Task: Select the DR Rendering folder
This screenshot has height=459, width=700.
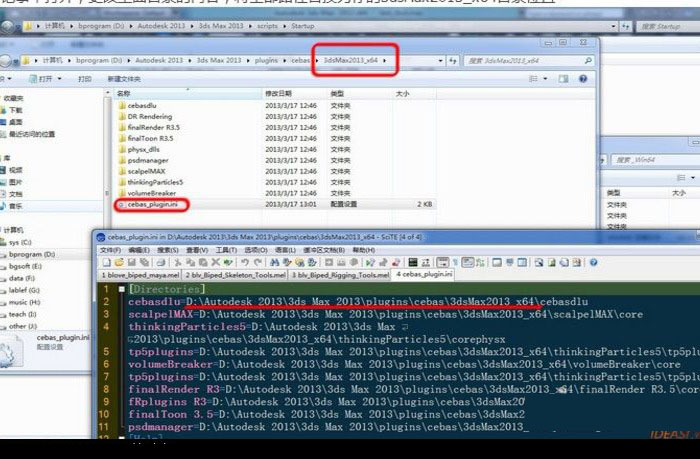Action: [150, 117]
